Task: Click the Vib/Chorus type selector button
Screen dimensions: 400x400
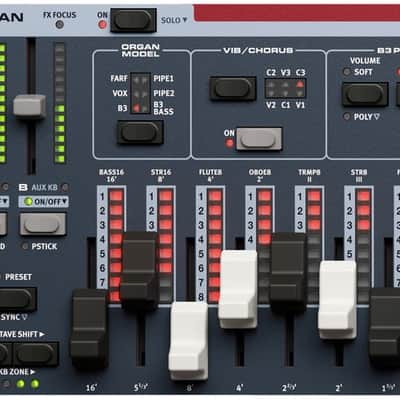Action: click(x=233, y=89)
